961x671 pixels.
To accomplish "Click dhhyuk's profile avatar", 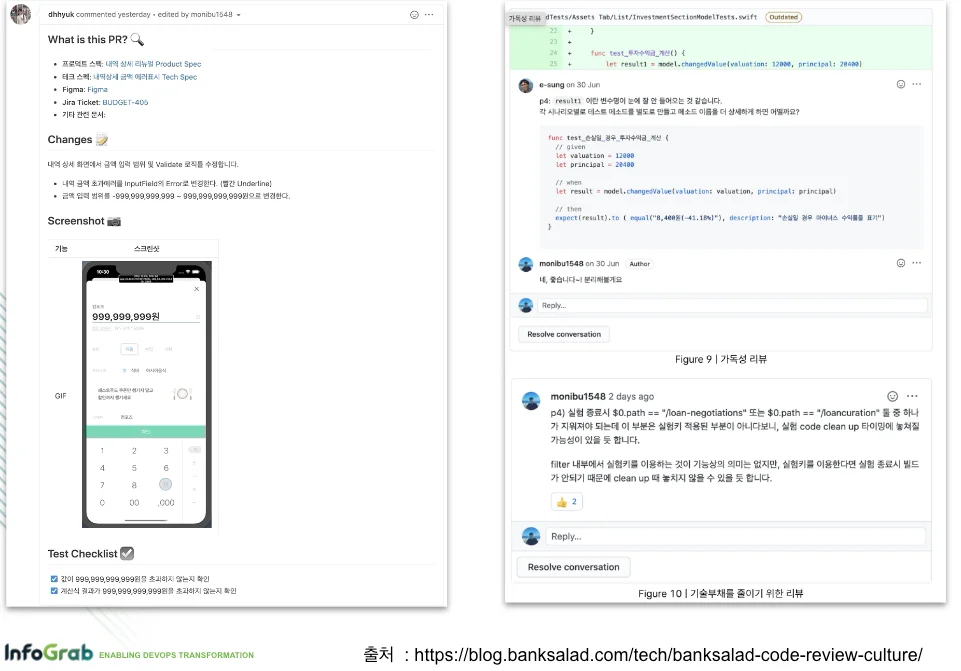I will coord(22,14).
